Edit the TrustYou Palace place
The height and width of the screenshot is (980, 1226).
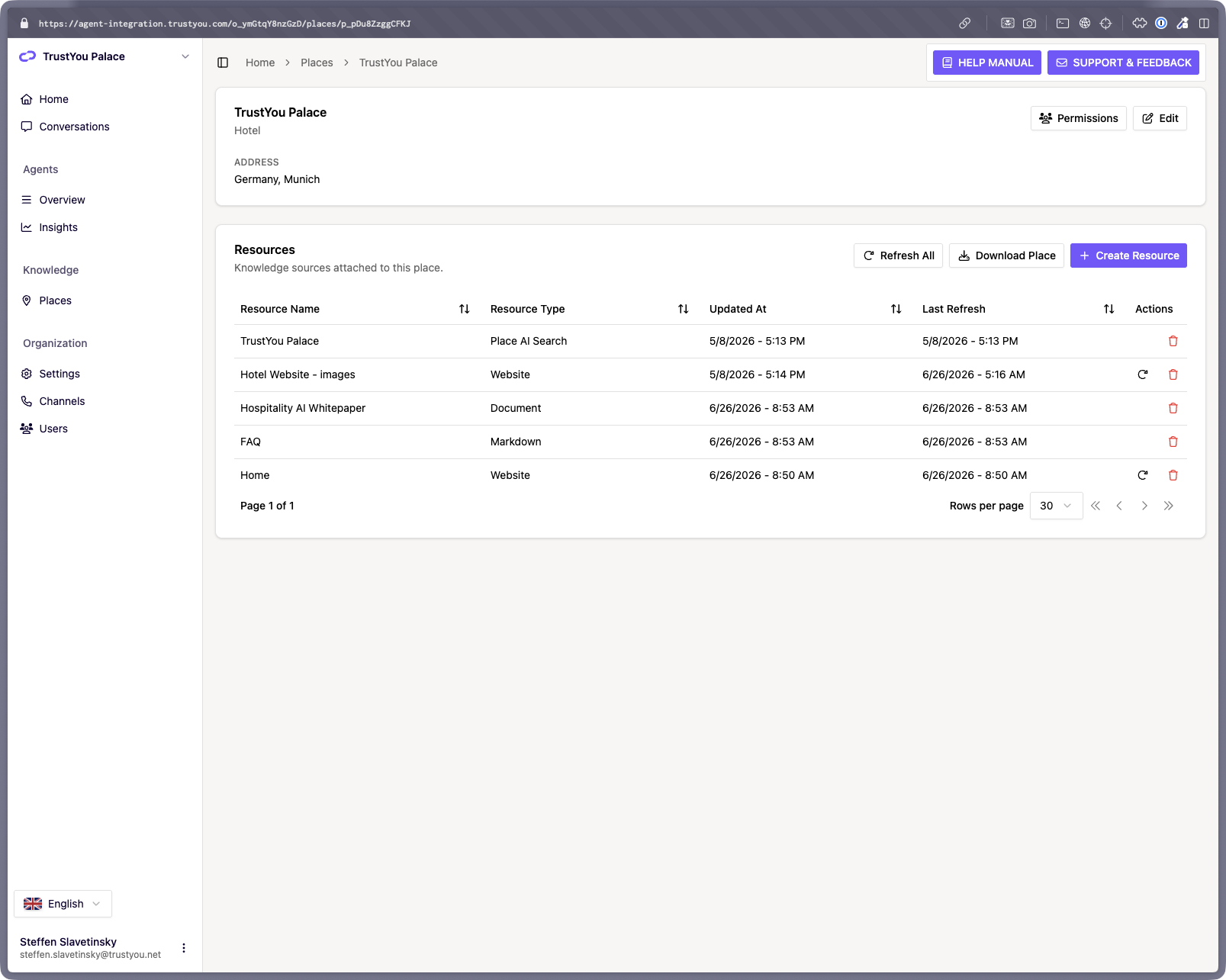click(x=1160, y=118)
